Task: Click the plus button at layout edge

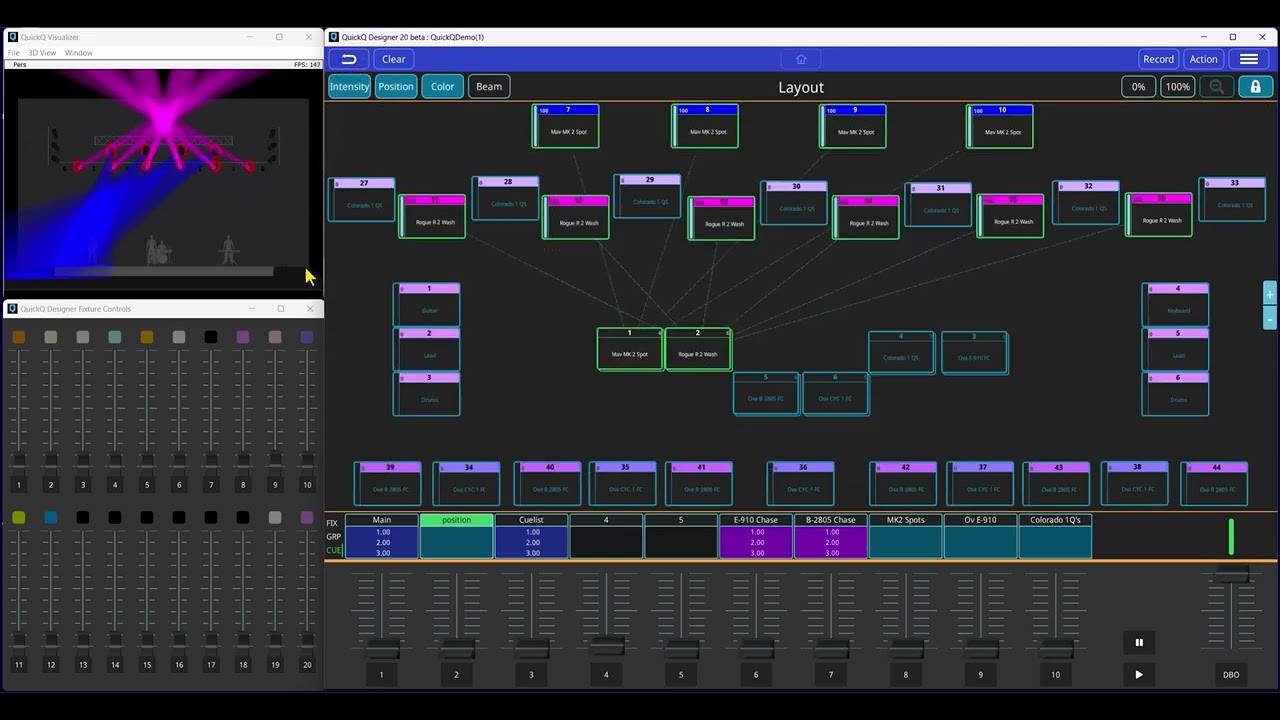Action: (1269, 294)
